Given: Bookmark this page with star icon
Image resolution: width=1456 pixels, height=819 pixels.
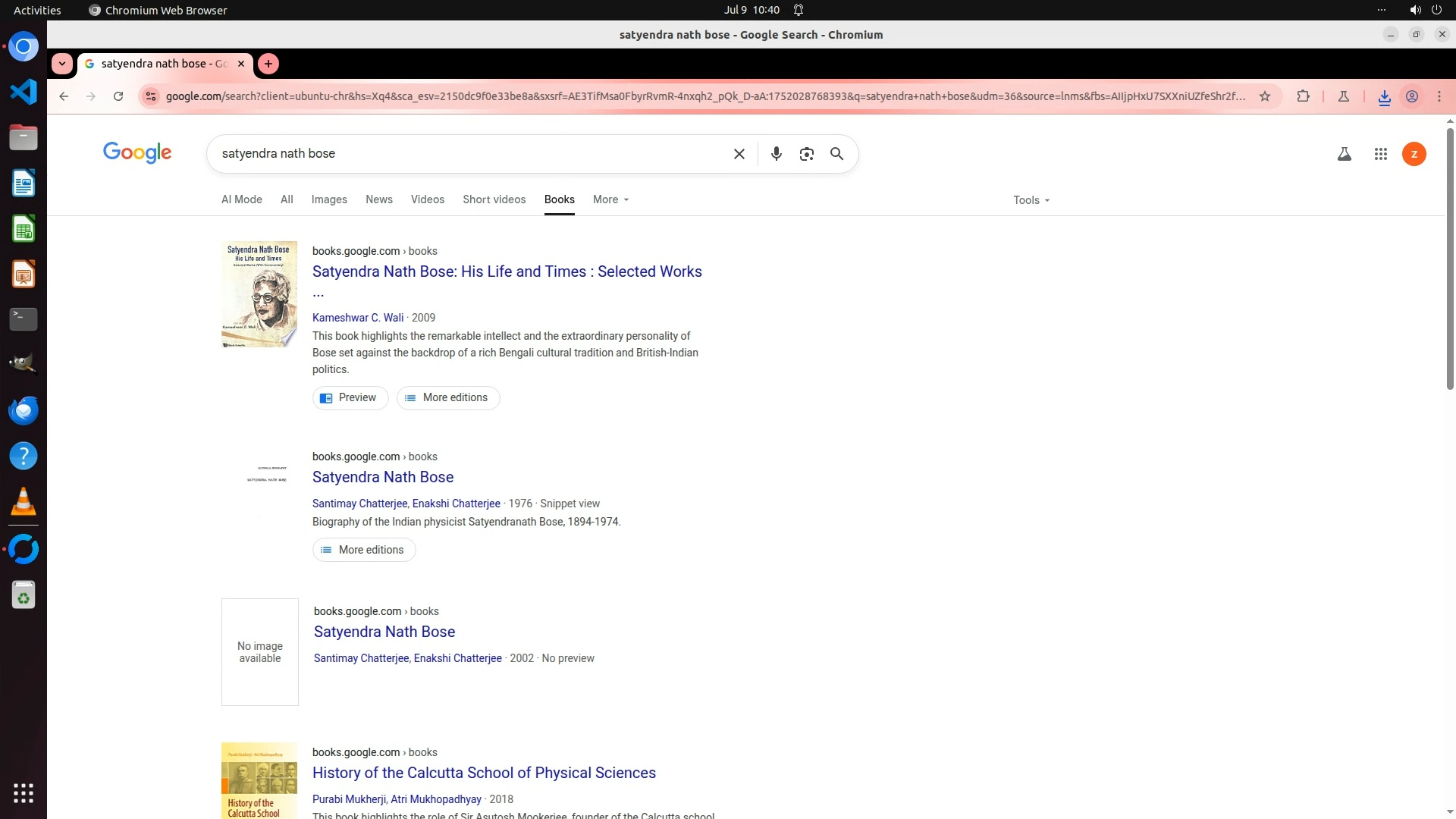Looking at the screenshot, I should click(1264, 96).
